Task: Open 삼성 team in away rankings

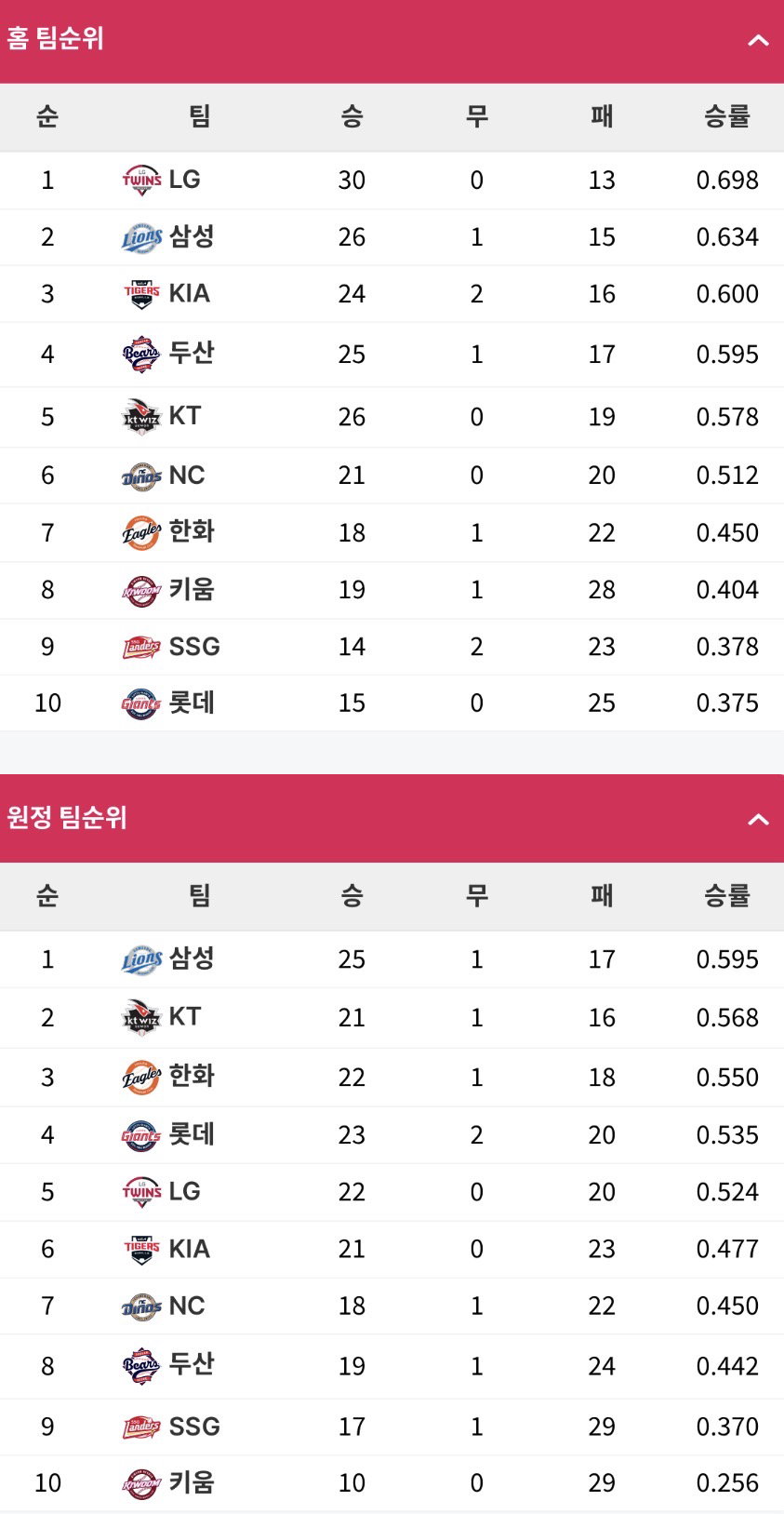Action: pos(192,958)
